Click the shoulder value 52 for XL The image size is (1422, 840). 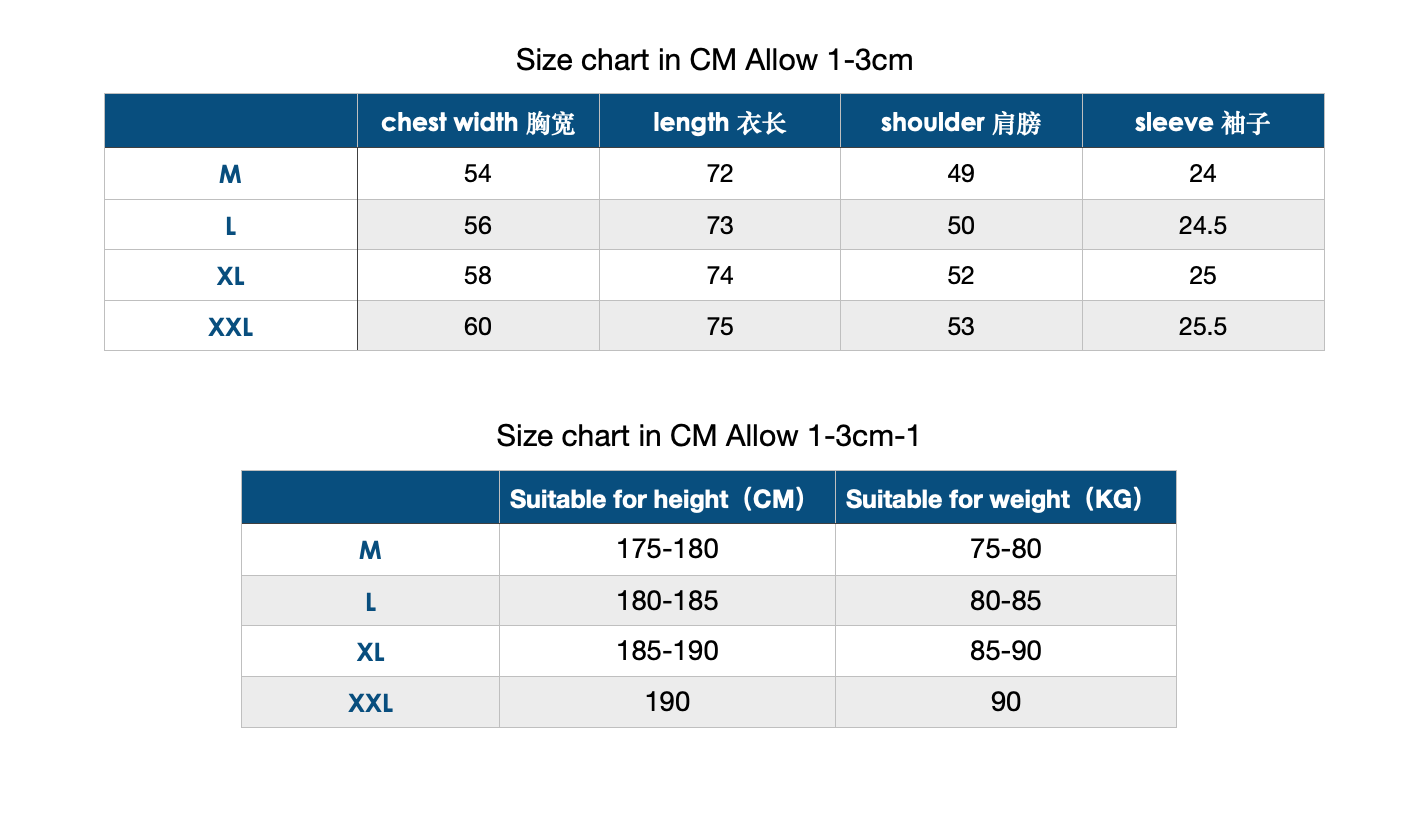click(x=961, y=275)
